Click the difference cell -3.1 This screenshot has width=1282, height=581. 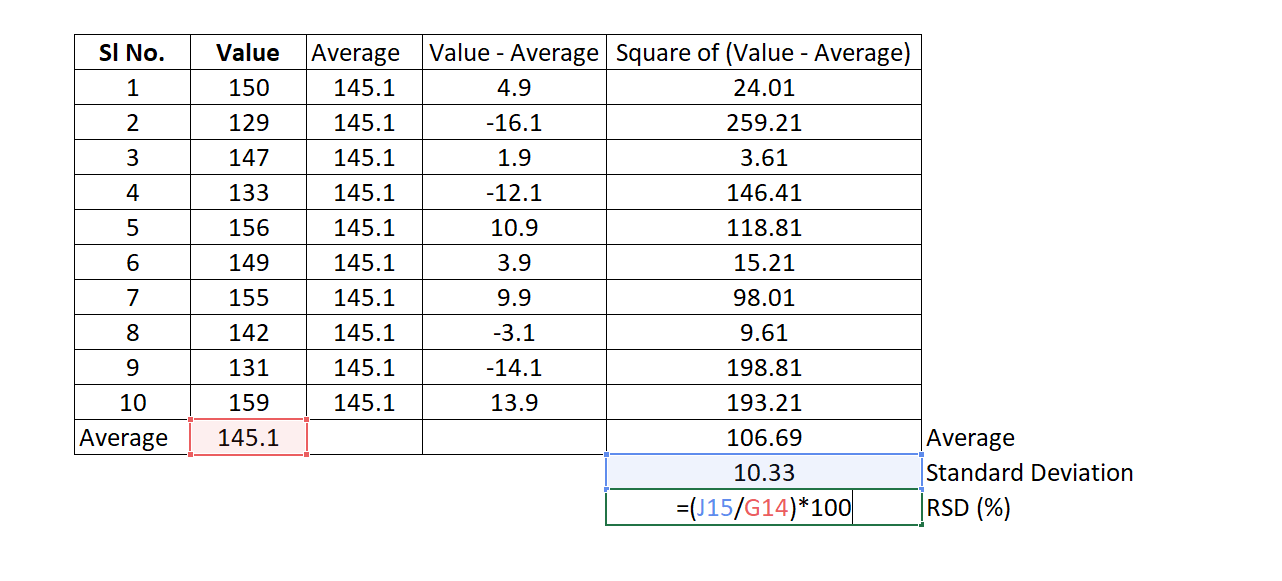tap(514, 332)
